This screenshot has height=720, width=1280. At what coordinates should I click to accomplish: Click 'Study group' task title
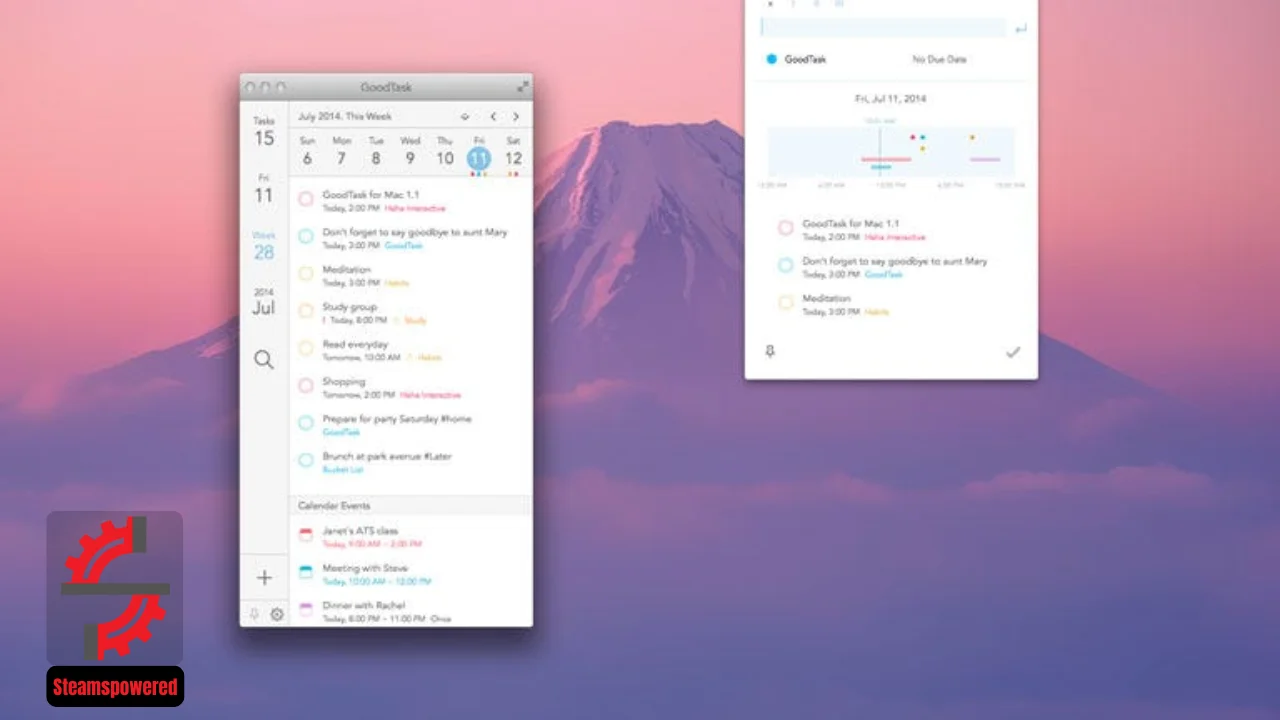coord(349,307)
